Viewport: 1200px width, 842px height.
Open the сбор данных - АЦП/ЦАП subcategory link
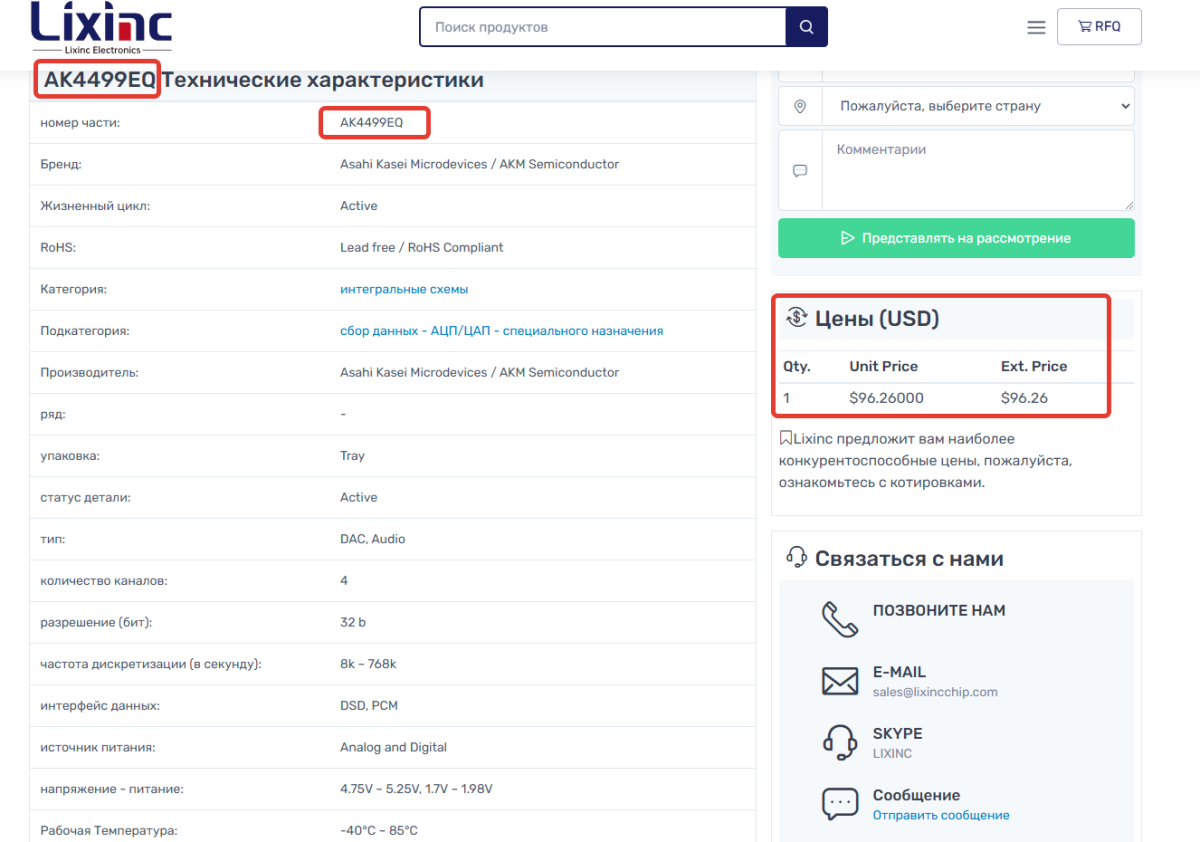502,331
